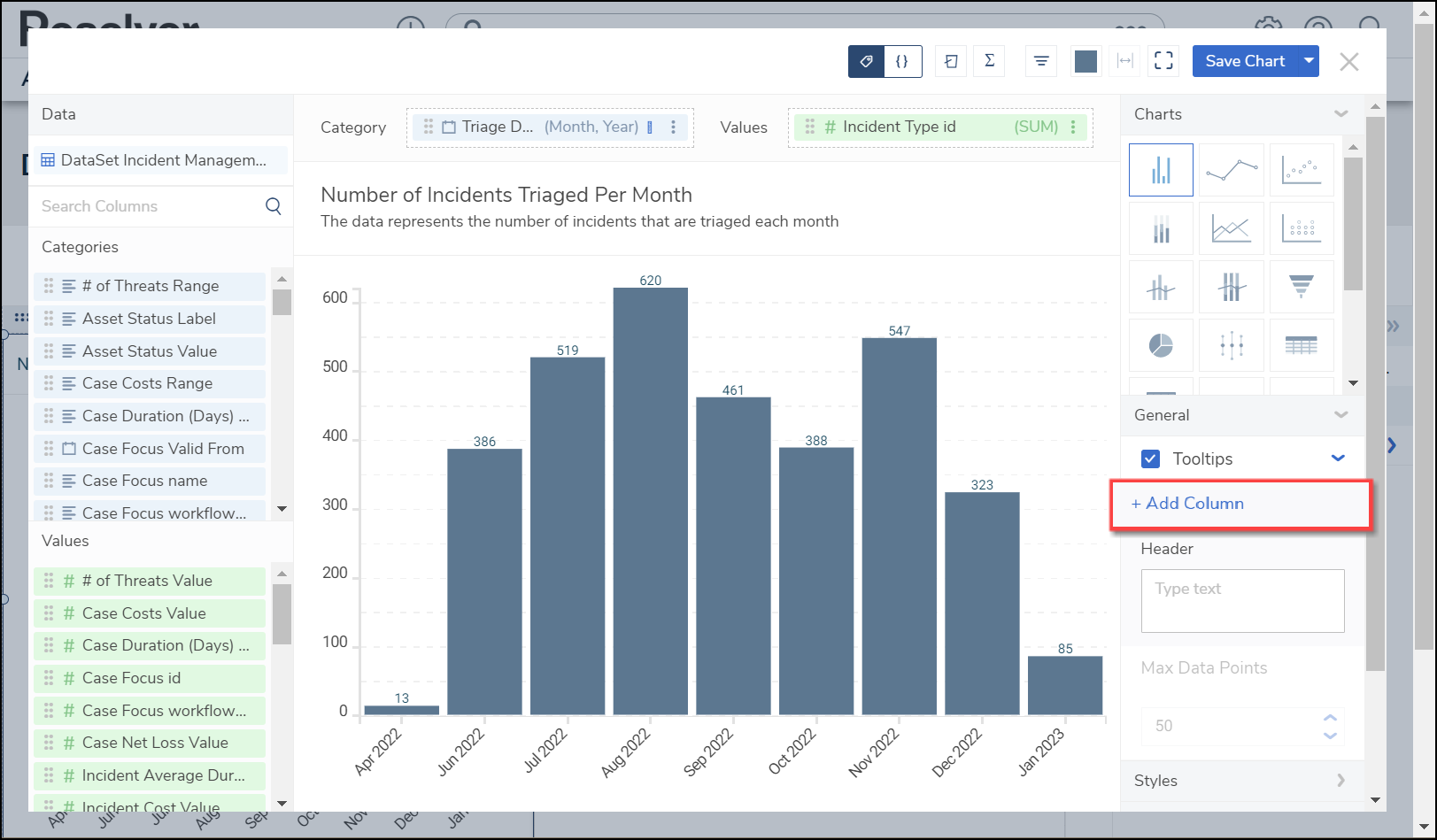Open Incident Type id field options menu
This screenshot has width=1437, height=840.
click(1073, 127)
